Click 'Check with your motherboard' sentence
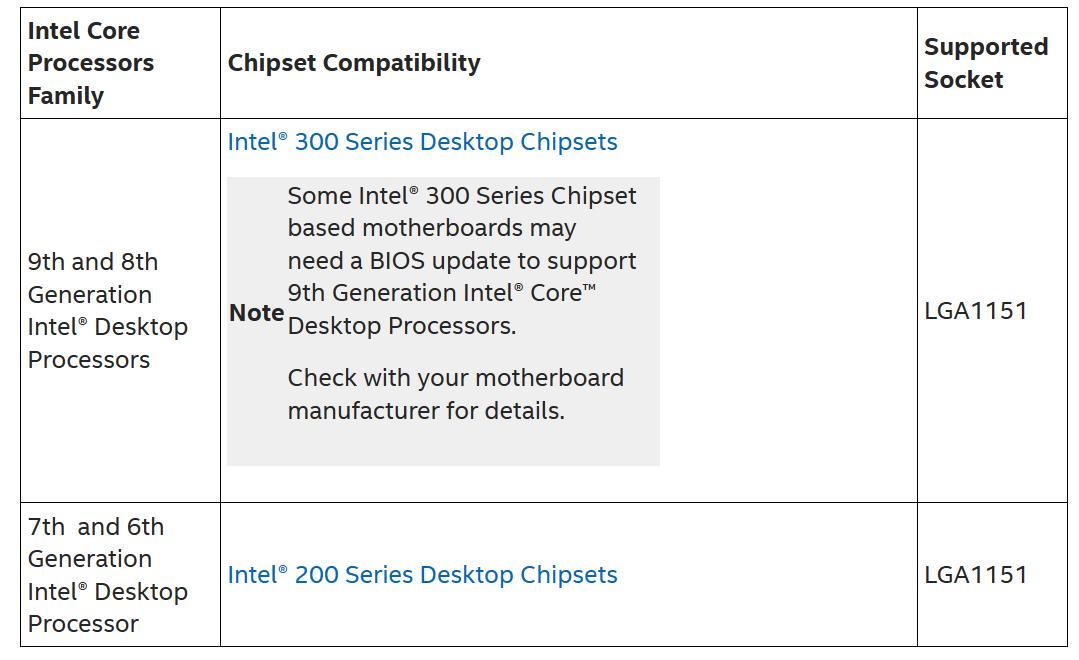Image resolution: width=1079 pixels, height=660 pixels. [x=455, y=378]
